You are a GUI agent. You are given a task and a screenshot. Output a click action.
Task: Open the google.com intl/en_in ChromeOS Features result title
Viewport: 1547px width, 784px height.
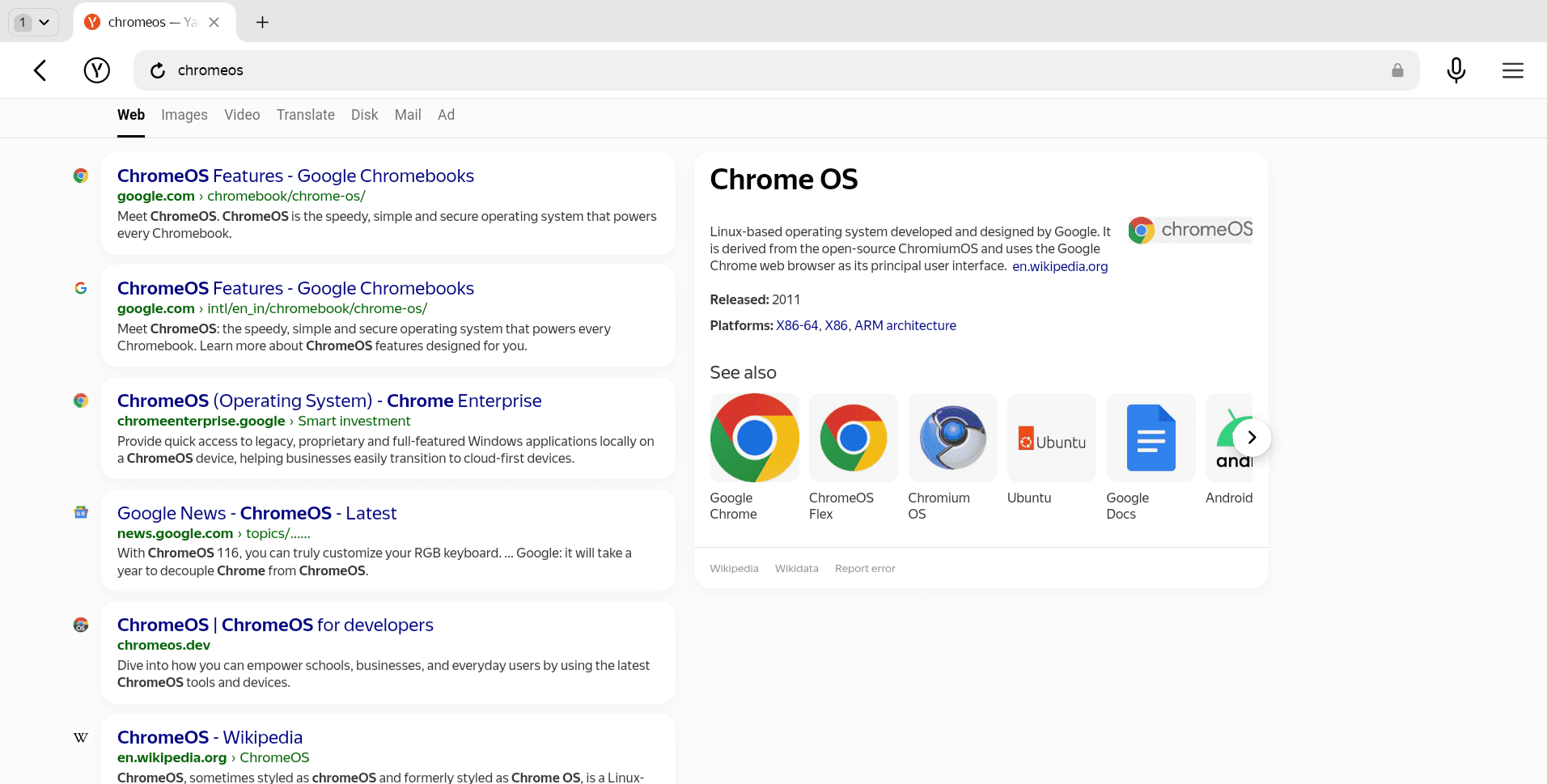[295, 288]
